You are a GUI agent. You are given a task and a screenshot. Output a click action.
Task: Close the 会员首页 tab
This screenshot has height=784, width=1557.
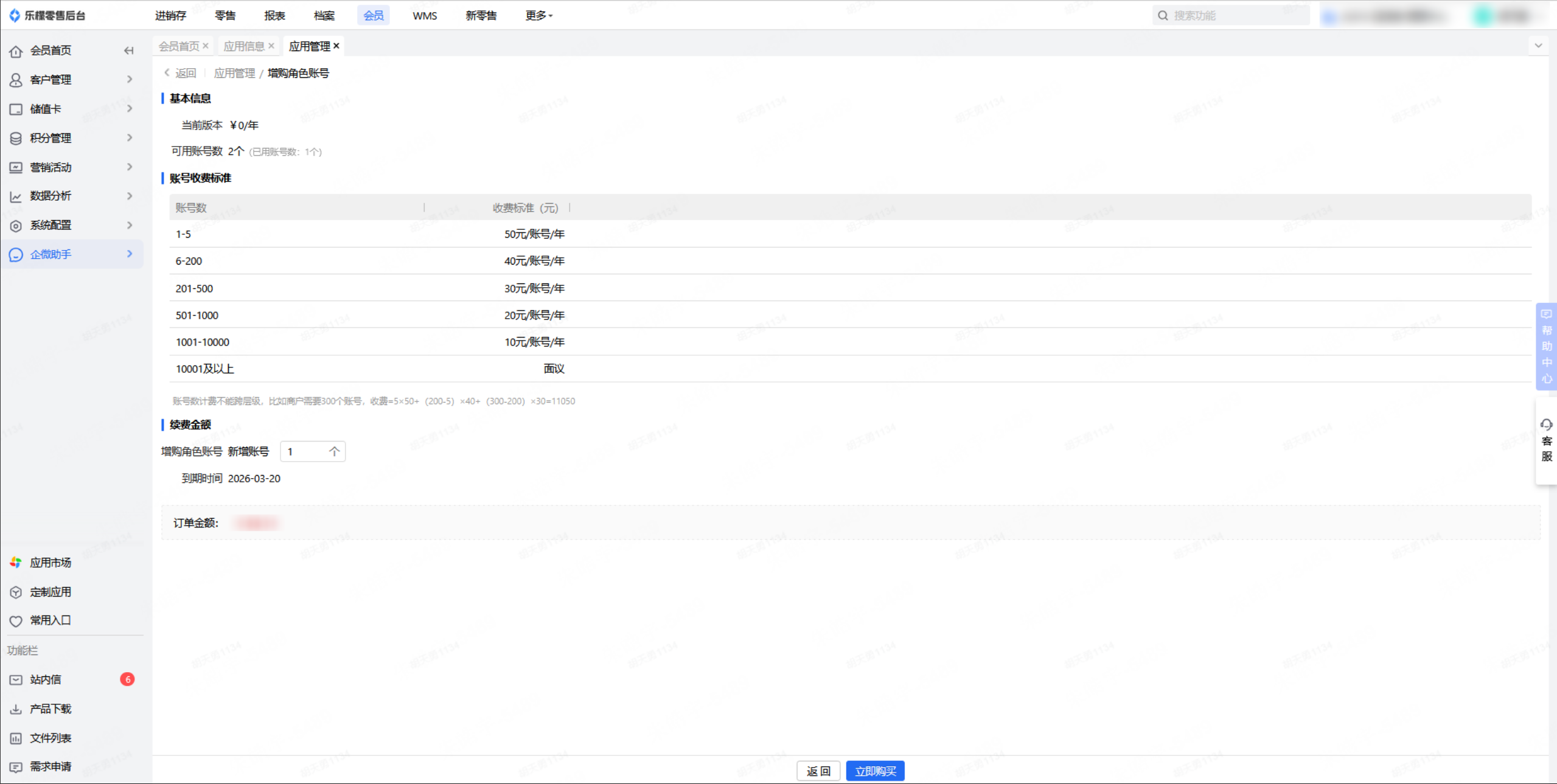(206, 46)
